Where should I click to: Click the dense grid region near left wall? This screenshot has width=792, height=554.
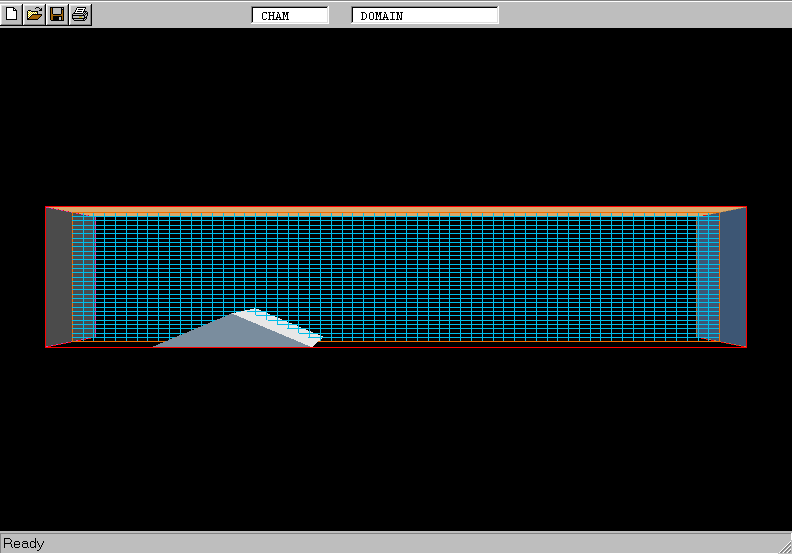pyautogui.click(x=85, y=278)
